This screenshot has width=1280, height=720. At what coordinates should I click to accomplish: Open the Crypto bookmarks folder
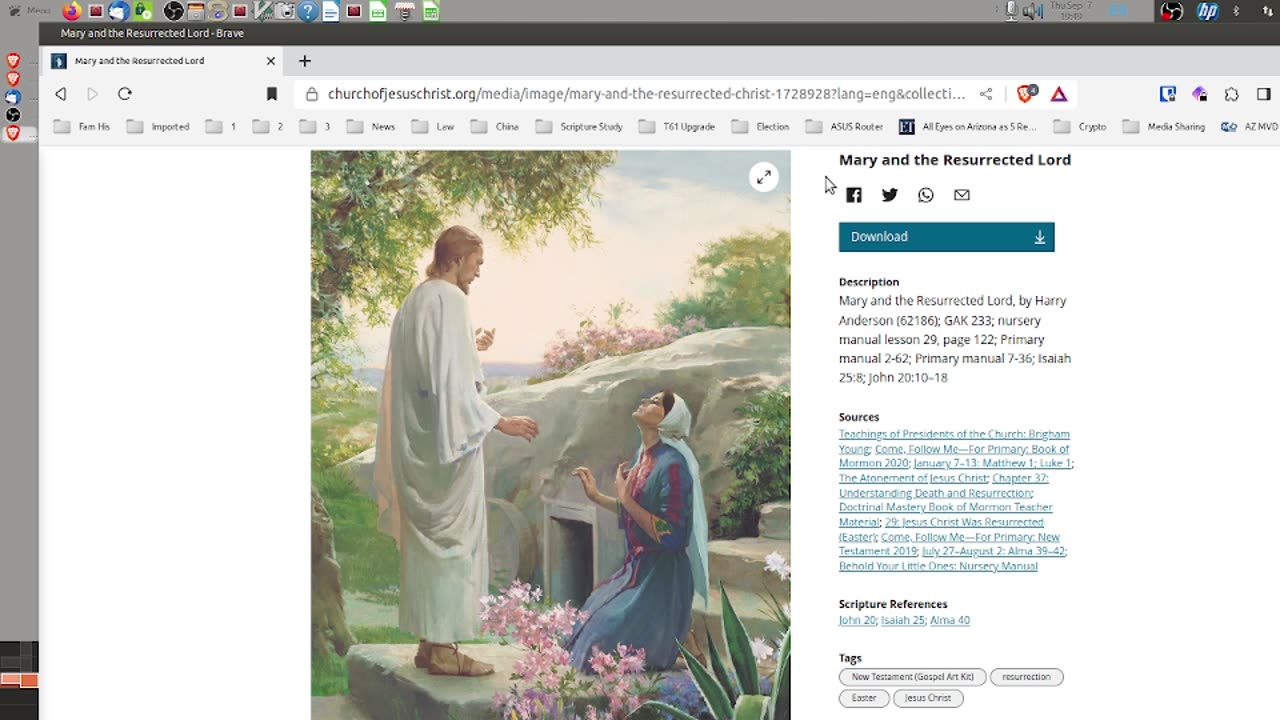pyautogui.click(x=1080, y=127)
